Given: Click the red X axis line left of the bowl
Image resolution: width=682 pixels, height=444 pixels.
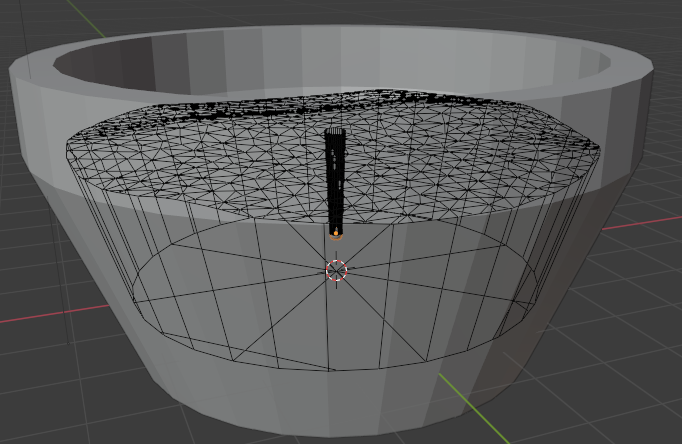Looking at the screenshot, I should pyautogui.click(x=40, y=318).
